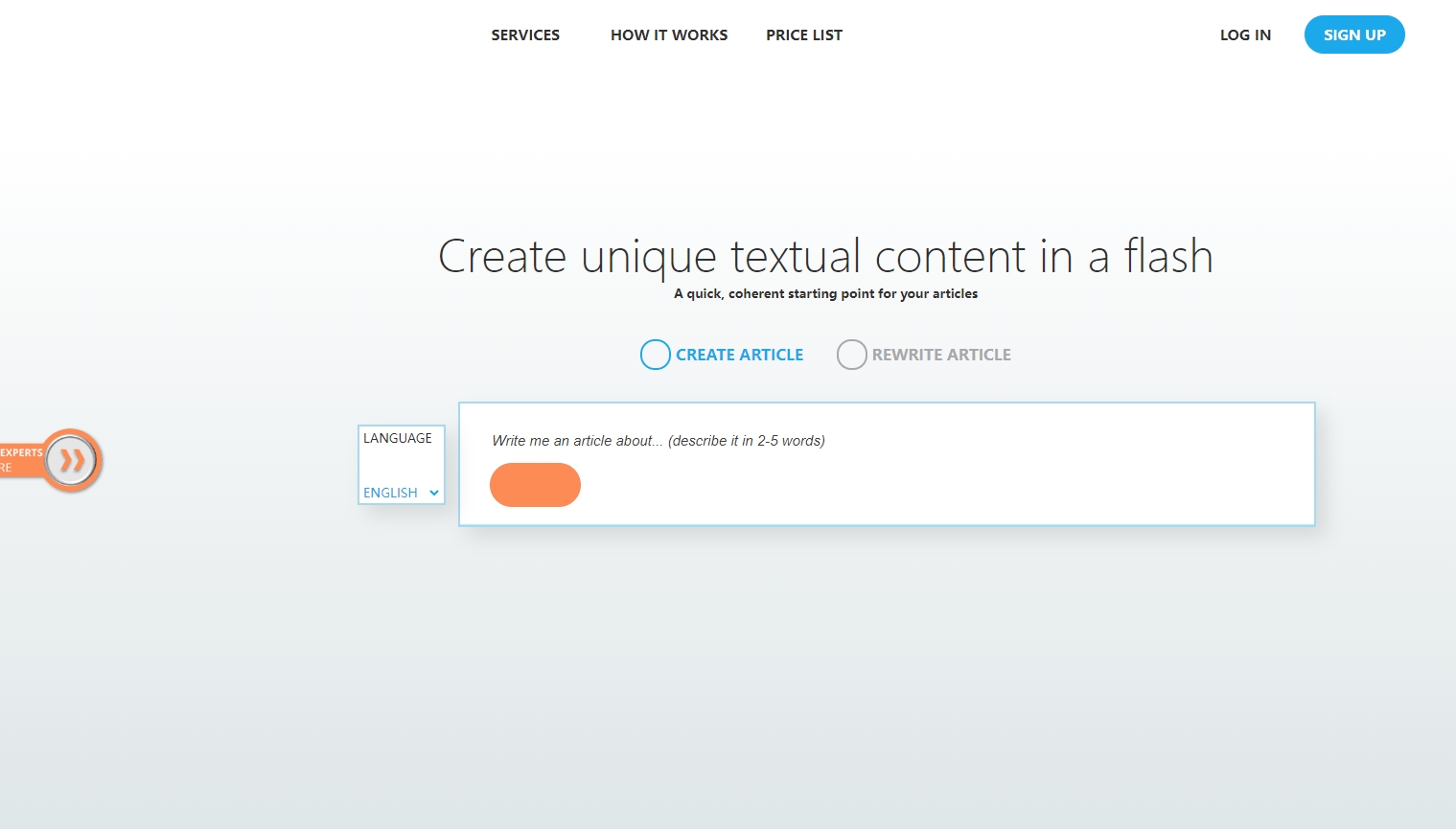Select the Rewrite Article radio circle
The height and width of the screenshot is (829, 1456).
coord(851,355)
